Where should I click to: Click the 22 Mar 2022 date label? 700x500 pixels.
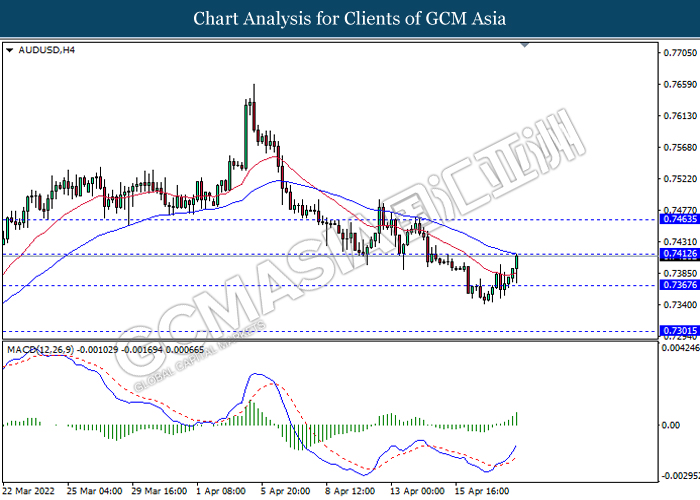(x=29, y=491)
